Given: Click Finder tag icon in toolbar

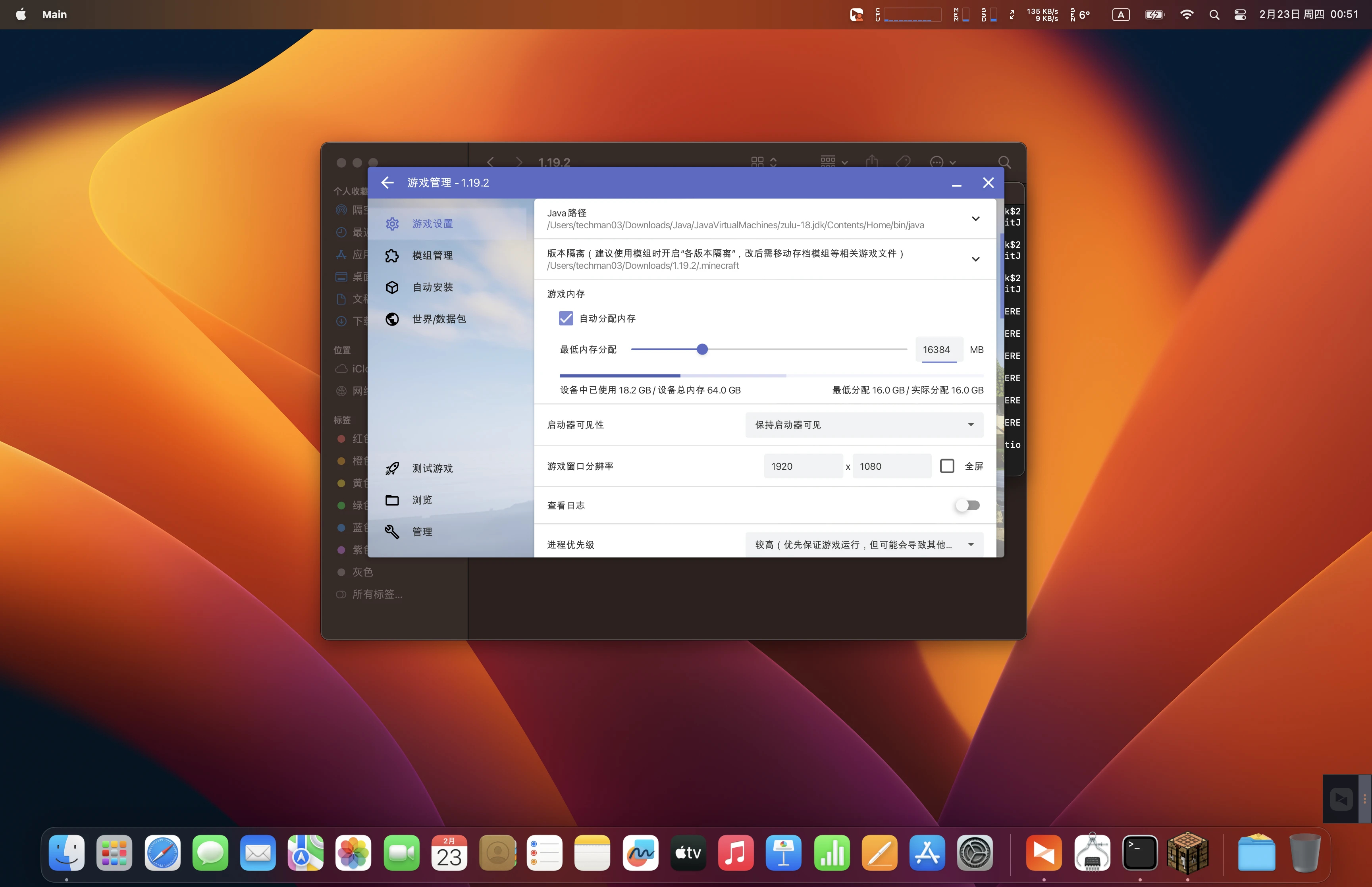Looking at the screenshot, I should (x=903, y=162).
